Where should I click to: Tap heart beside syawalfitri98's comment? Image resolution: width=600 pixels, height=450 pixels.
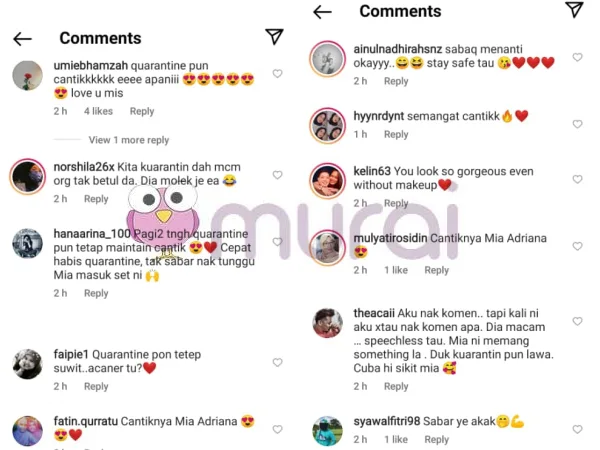pos(577,429)
